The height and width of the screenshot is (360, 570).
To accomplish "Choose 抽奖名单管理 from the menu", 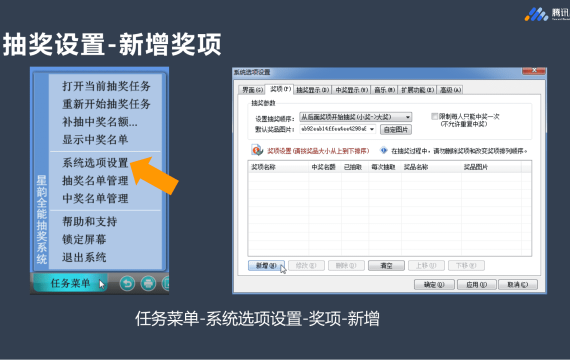I will coord(95,180).
